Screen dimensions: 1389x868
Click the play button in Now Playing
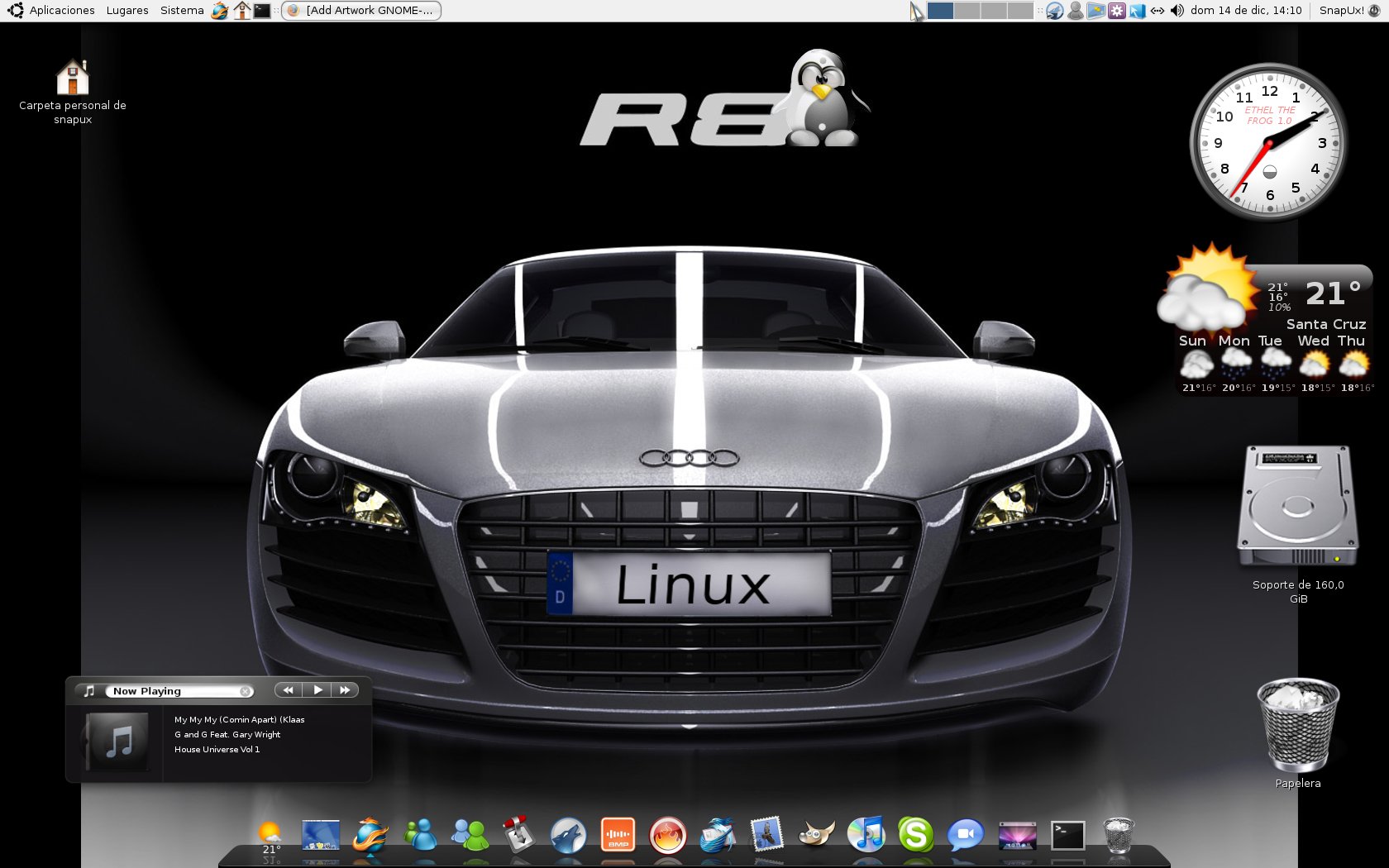click(x=317, y=690)
